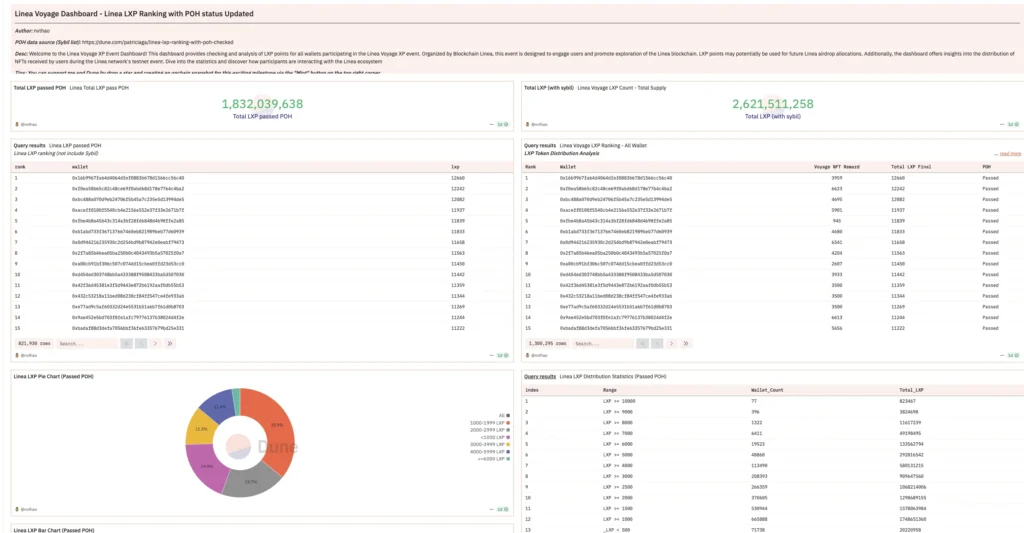The image size is (1024, 533).
Task: Go to first page in All Wallet ranking table
Action: tap(643, 344)
